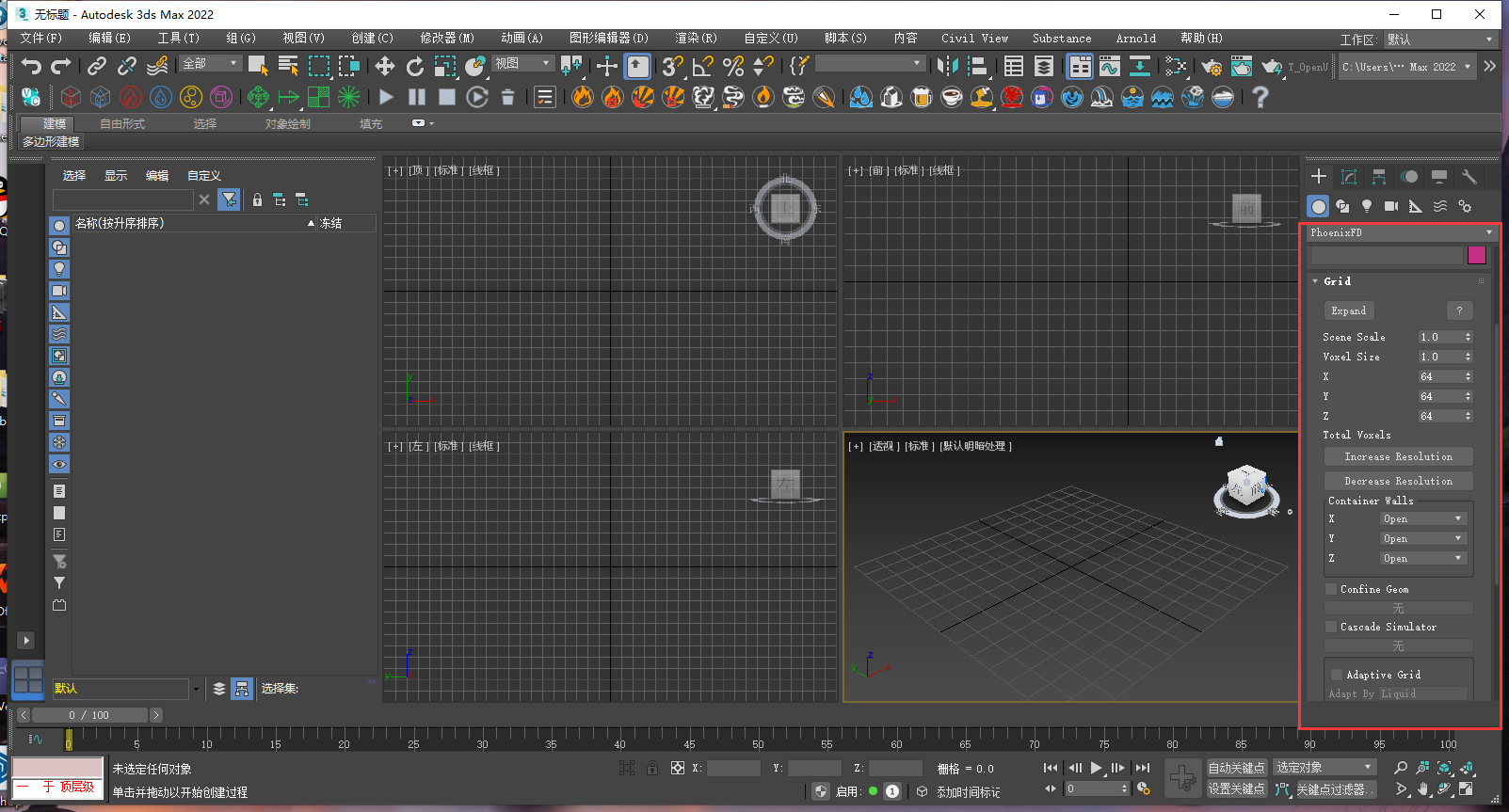
Task: Open Render Setup teapot icon
Action: (1212, 66)
